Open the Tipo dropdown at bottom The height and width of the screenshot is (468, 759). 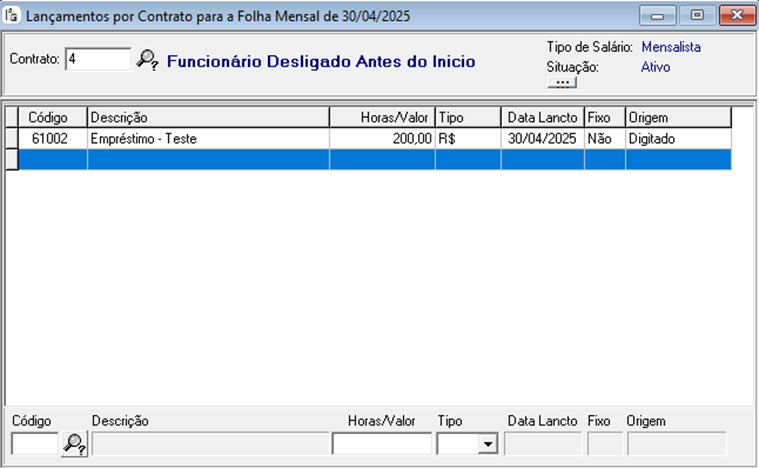[x=488, y=444]
